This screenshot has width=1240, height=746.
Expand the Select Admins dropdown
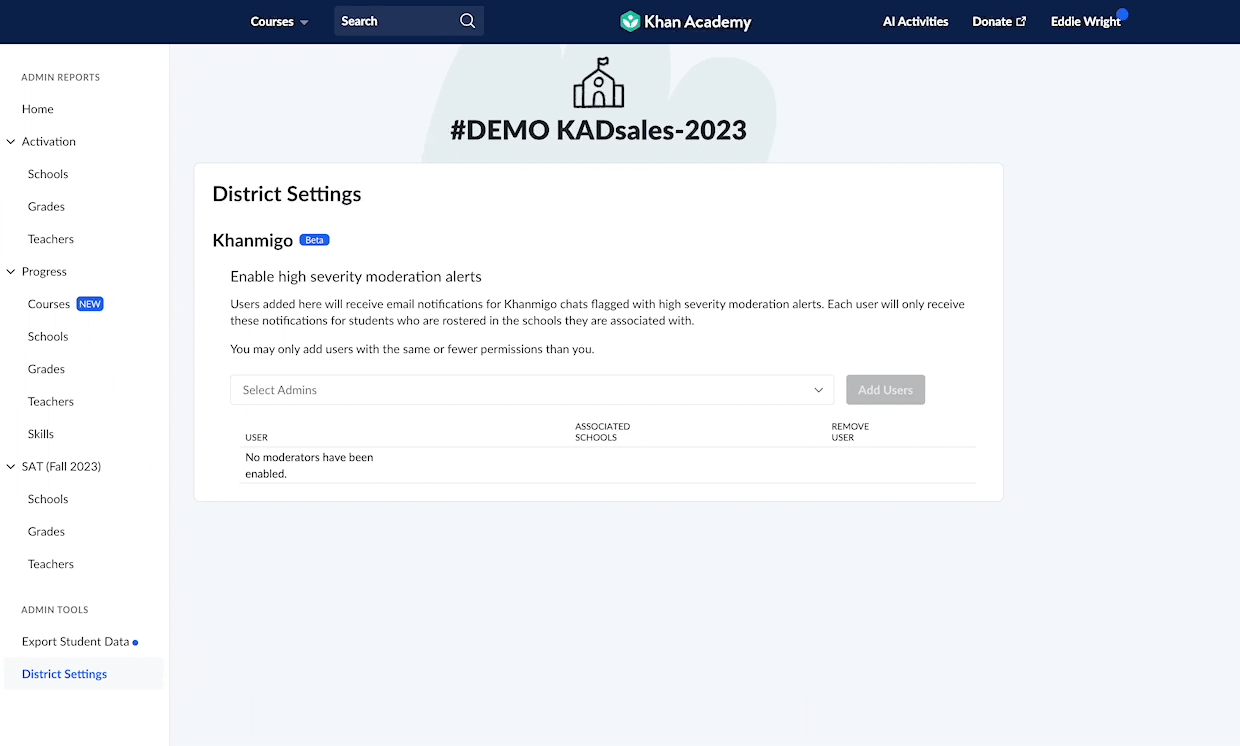tap(531, 390)
